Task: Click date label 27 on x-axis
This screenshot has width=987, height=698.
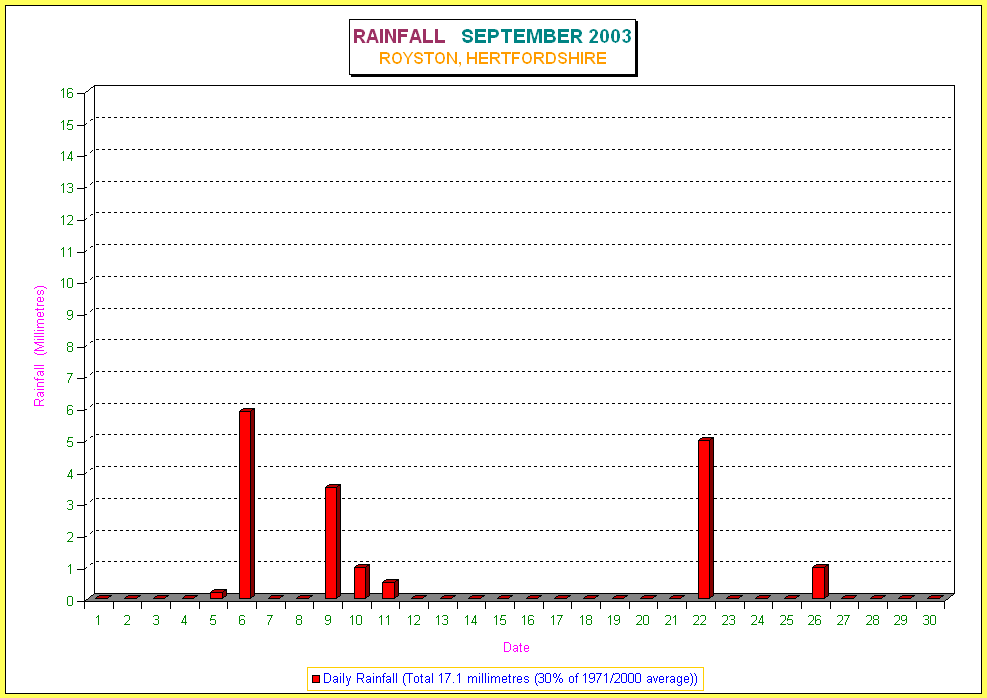Action: [843, 621]
